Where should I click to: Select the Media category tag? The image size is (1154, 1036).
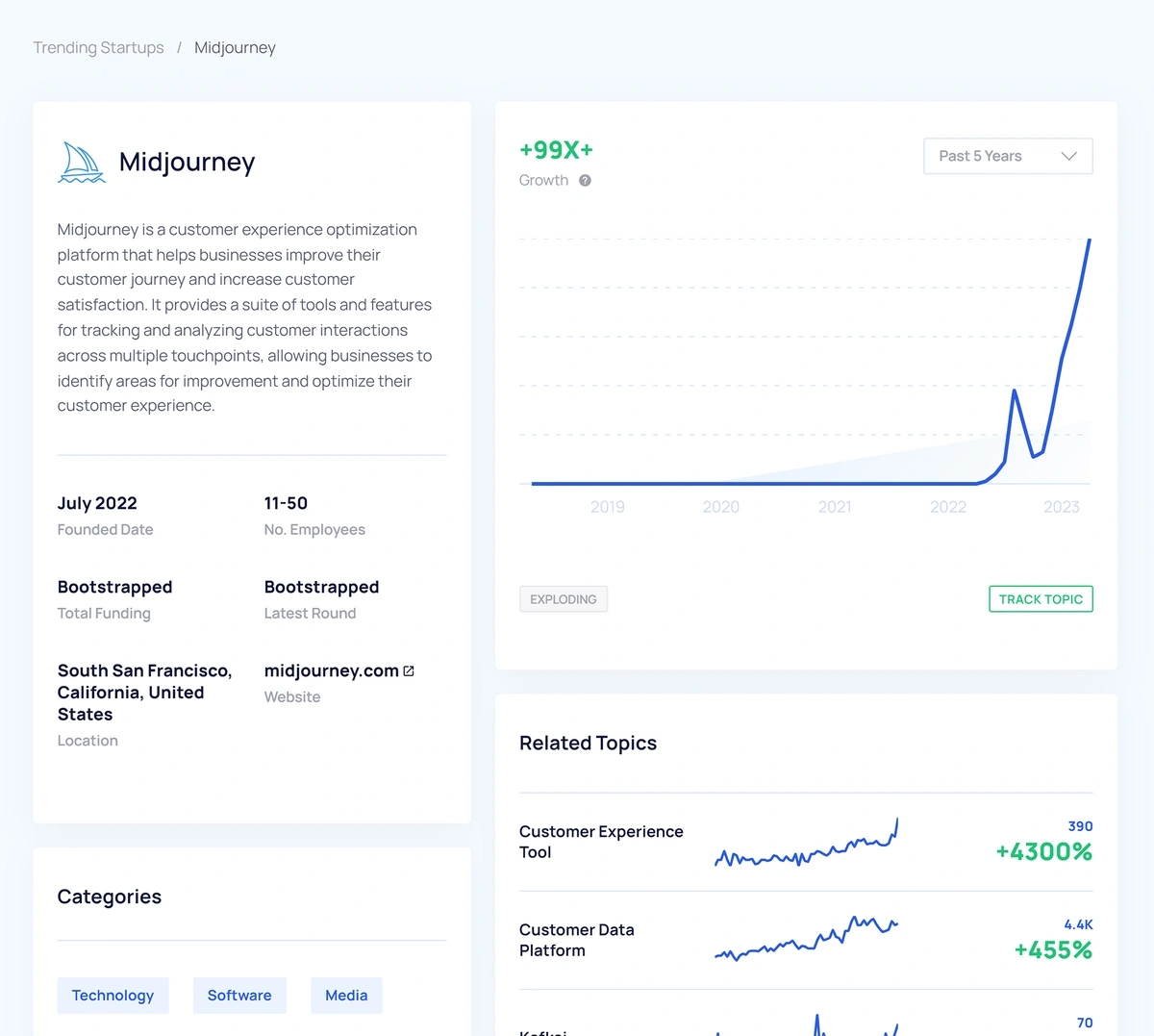346,995
